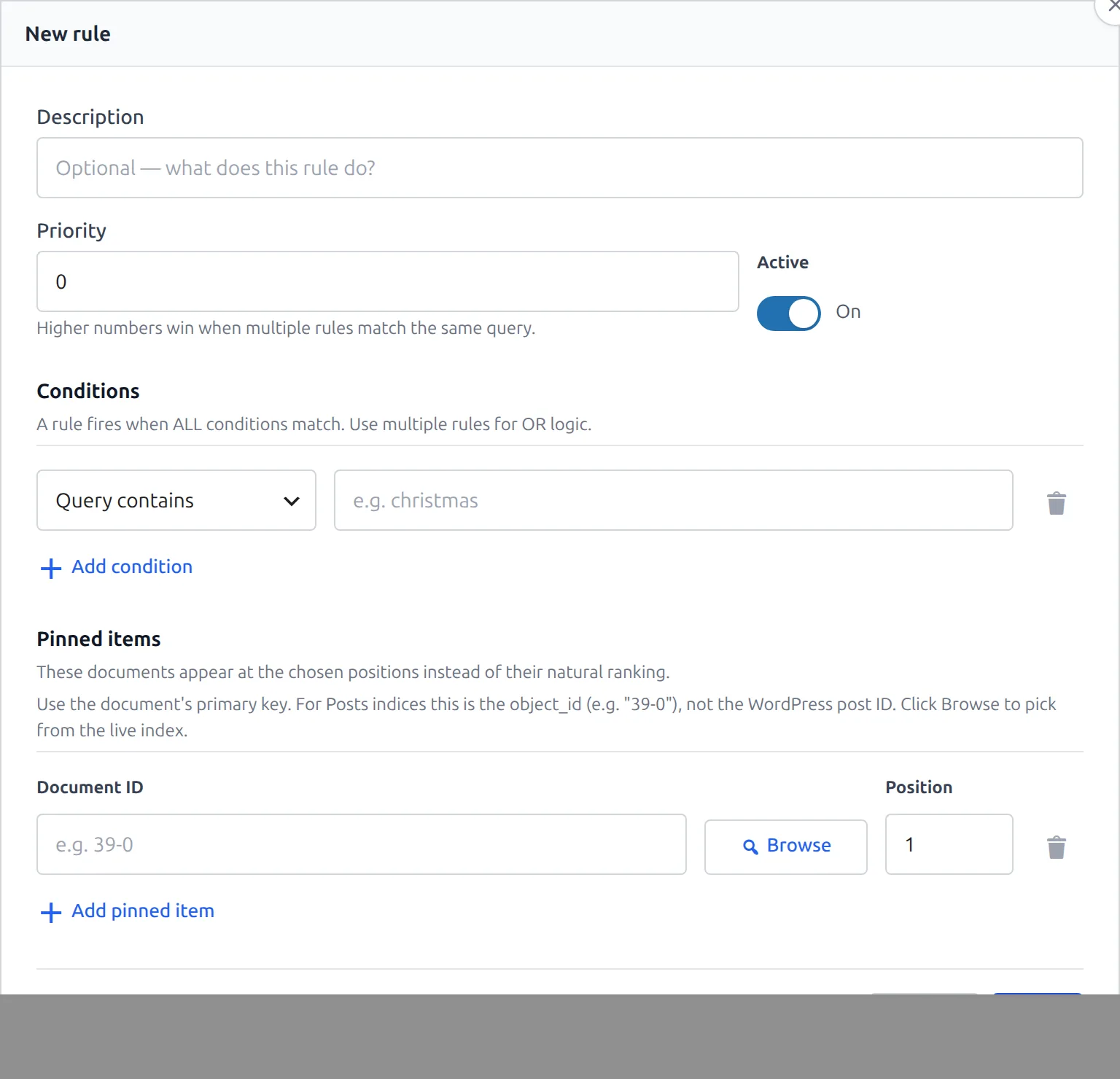1120x1079 pixels.
Task: Click the condition value field with christmas placeholder
Action: coord(674,500)
